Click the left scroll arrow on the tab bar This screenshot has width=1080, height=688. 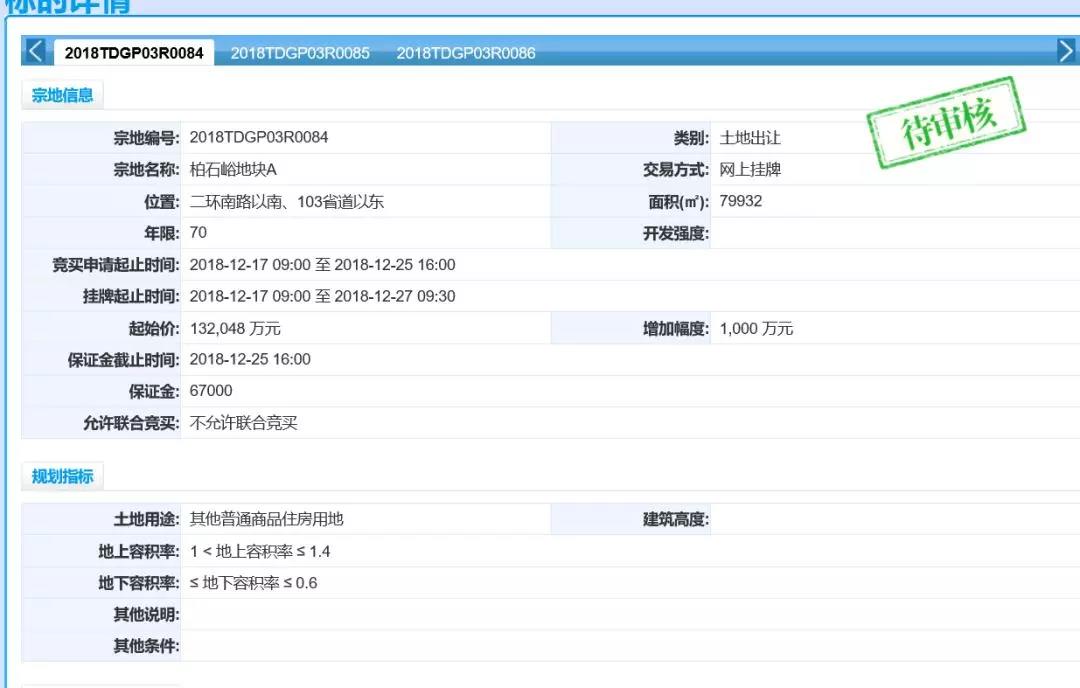click(35, 51)
